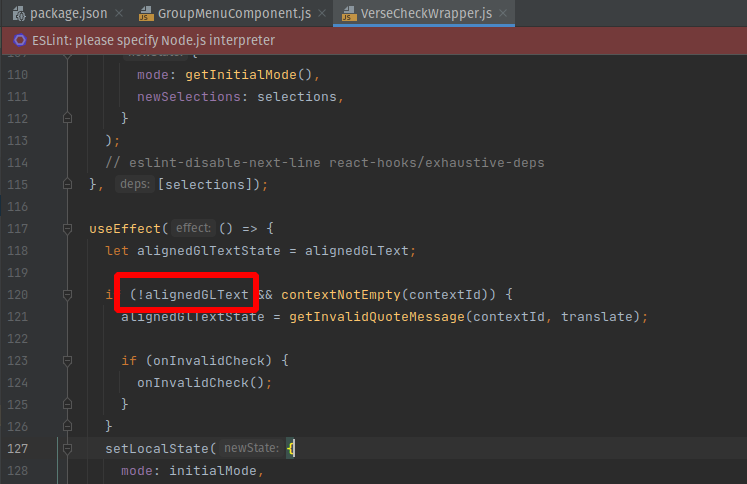The height and width of the screenshot is (484, 747).
Task: Toggle the fold end marker on line 126
Action: (x=67, y=426)
